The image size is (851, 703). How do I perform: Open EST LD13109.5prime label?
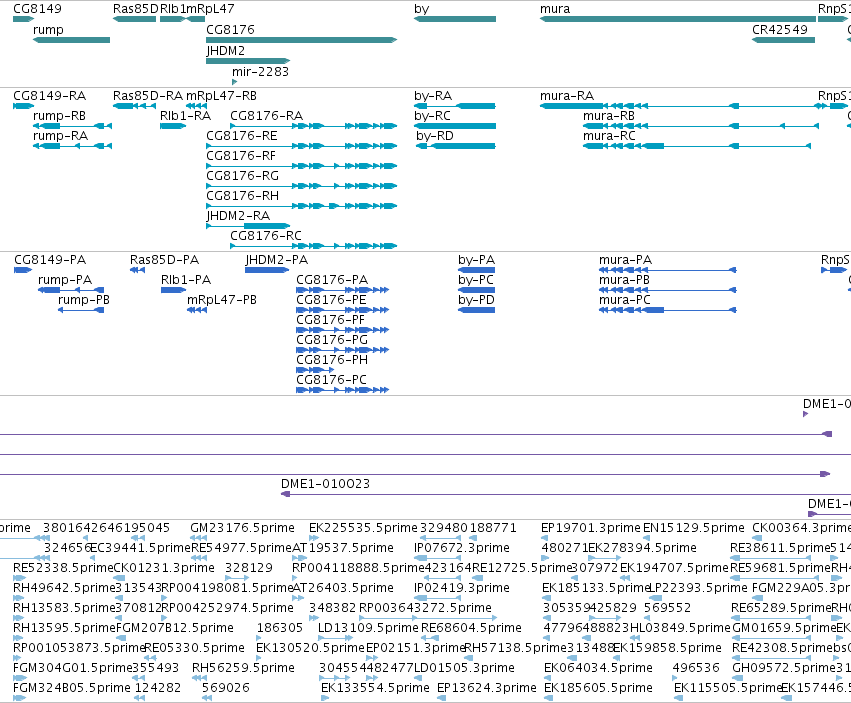[x=369, y=628]
